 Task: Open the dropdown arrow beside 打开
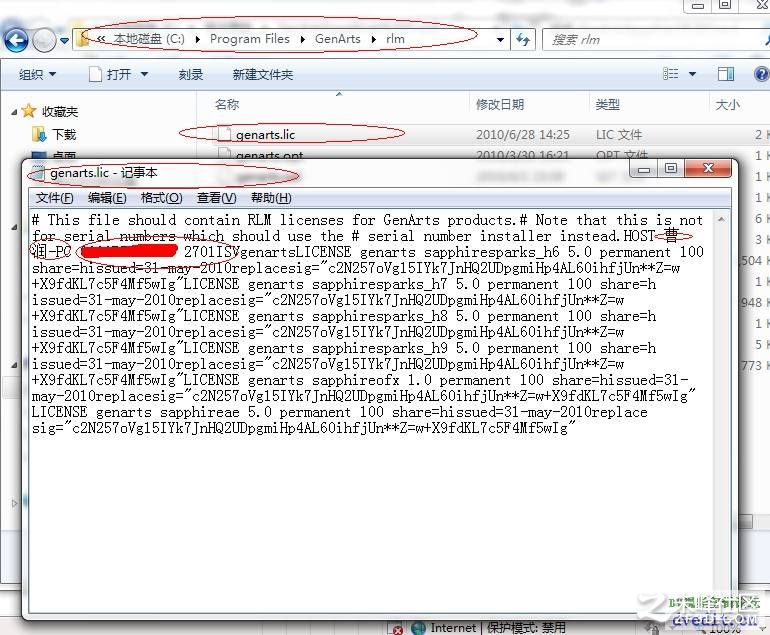pos(144,75)
